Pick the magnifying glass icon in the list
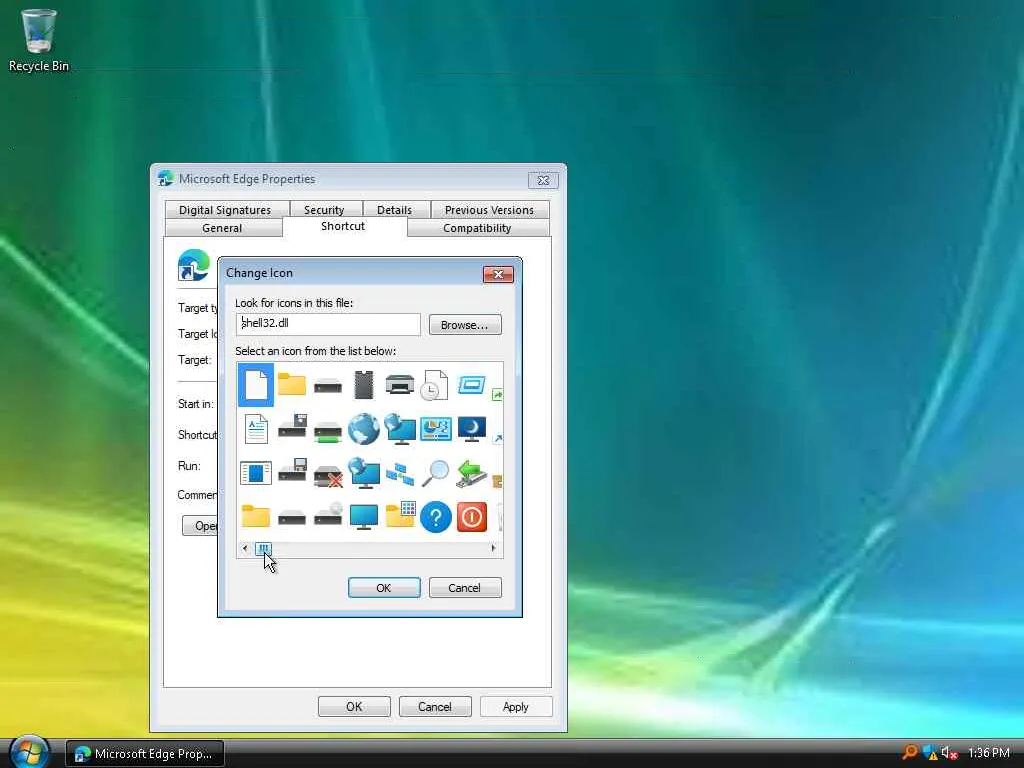 click(435, 473)
